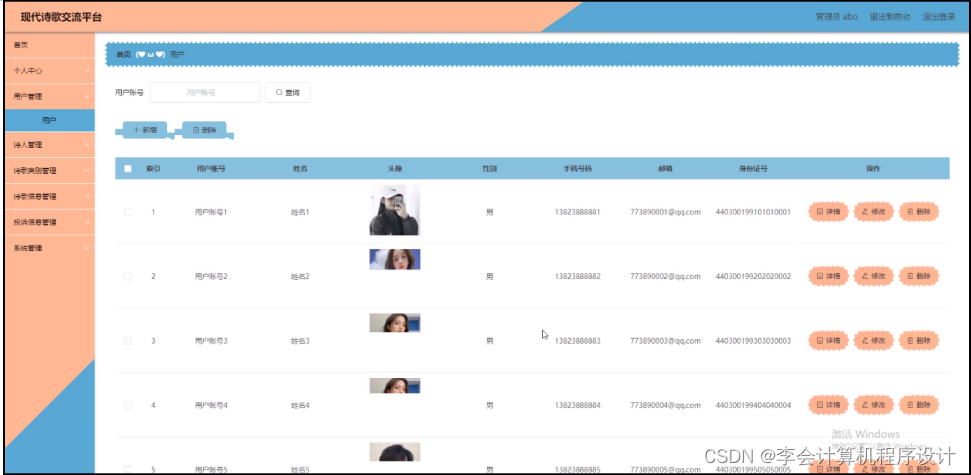Open details for 用户账号1
971x475 pixels.
(828, 212)
